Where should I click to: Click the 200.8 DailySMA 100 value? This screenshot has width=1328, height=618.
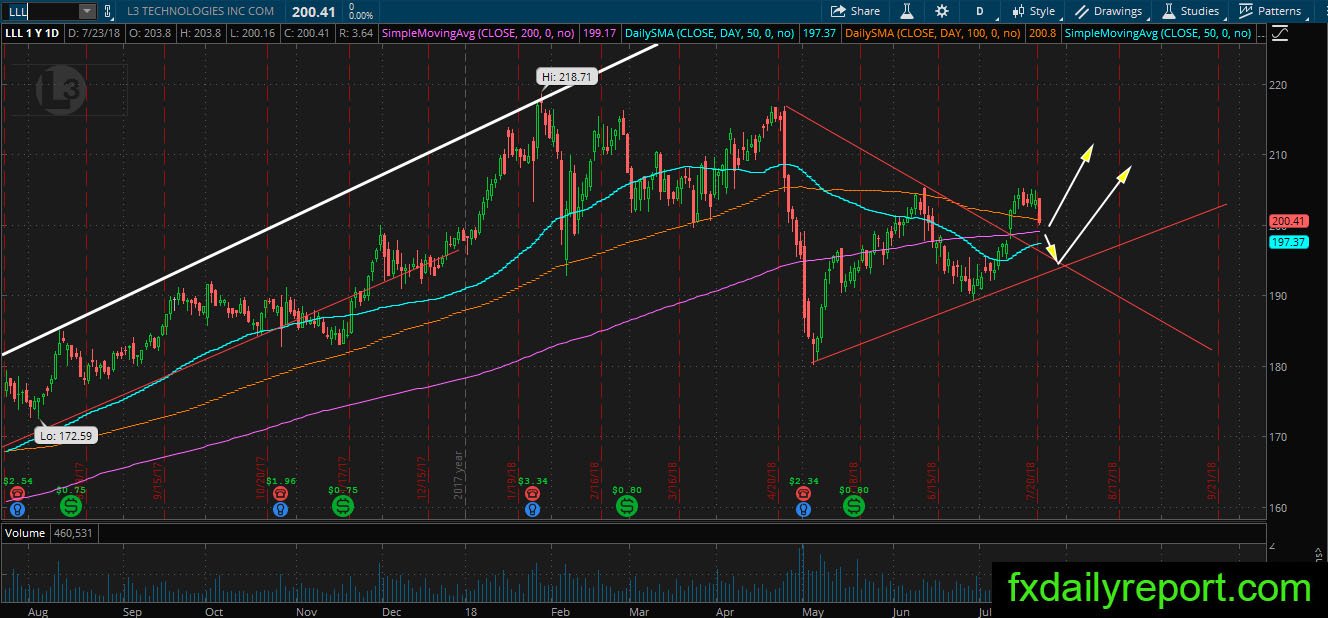[x=1043, y=33]
